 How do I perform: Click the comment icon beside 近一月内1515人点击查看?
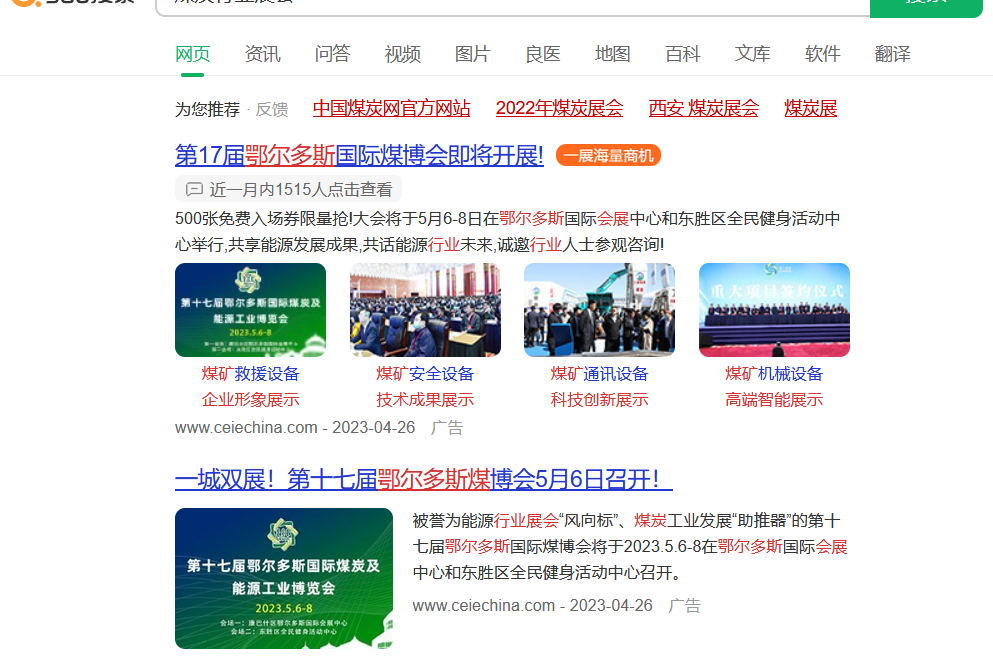point(194,189)
